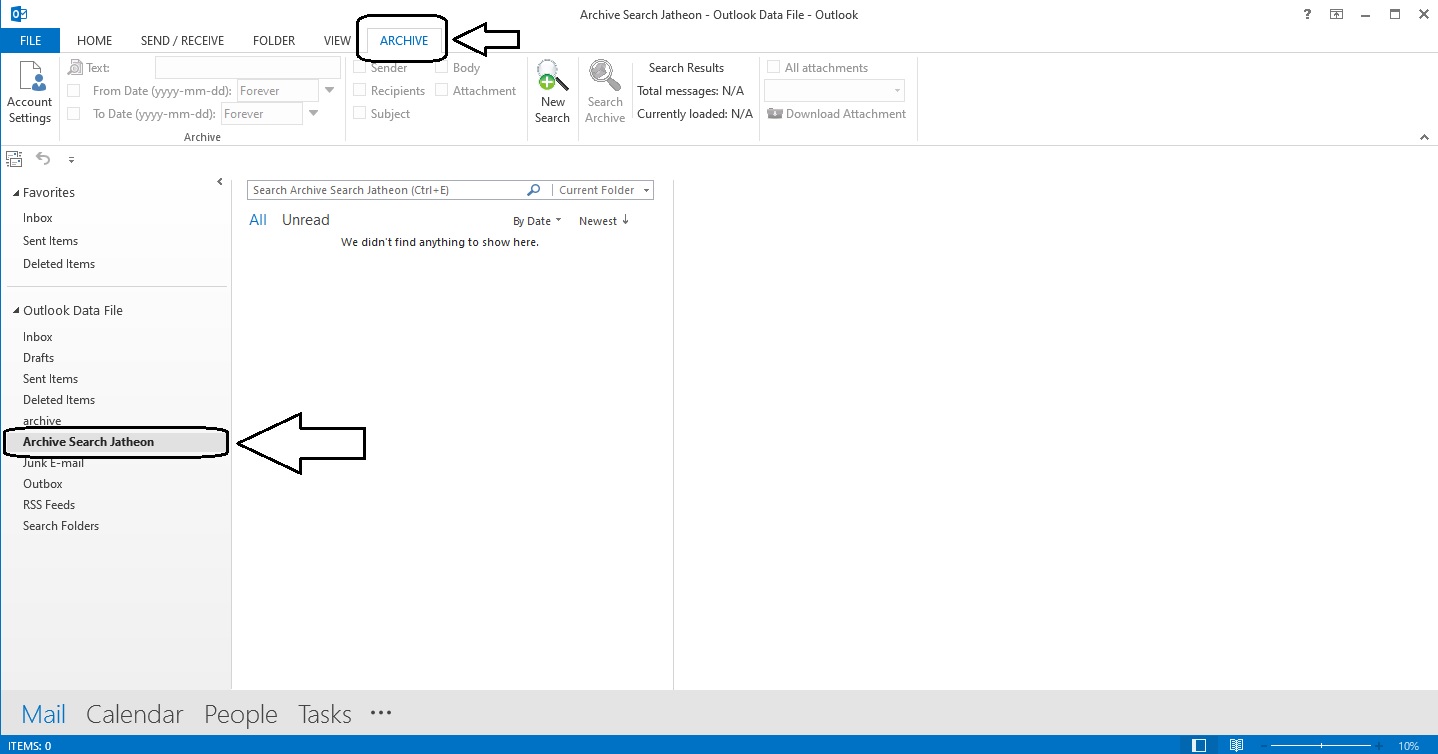The height and width of the screenshot is (754, 1438).
Task: Open Outlook Help question mark
Action: click(x=1308, y=14)
